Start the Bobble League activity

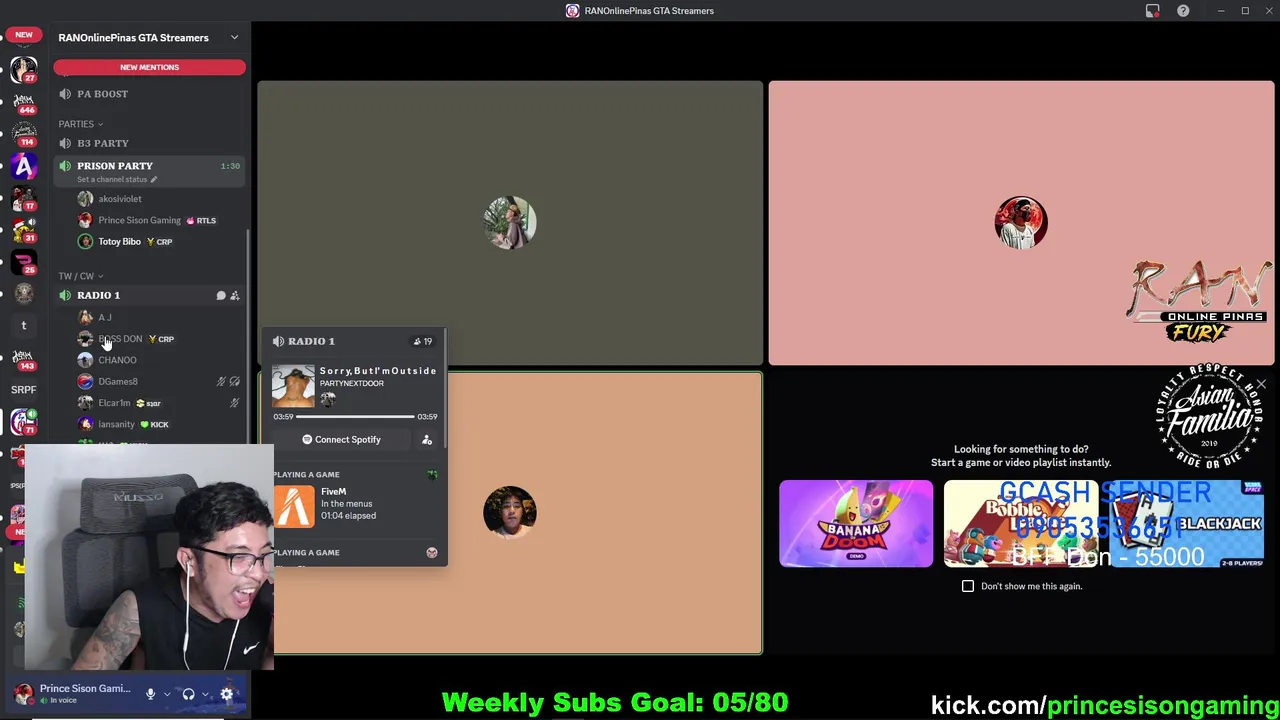[1021, 524]
